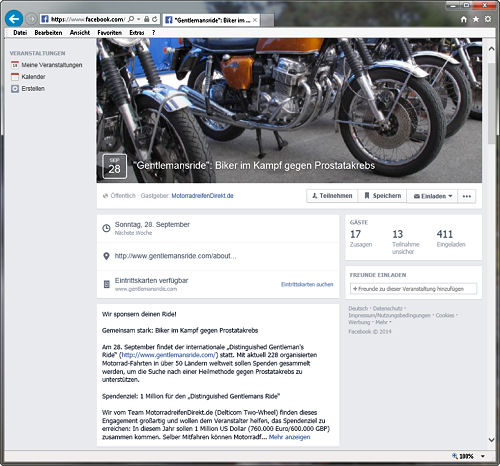Open the address bar dropdown arrow

click(138, 19)
